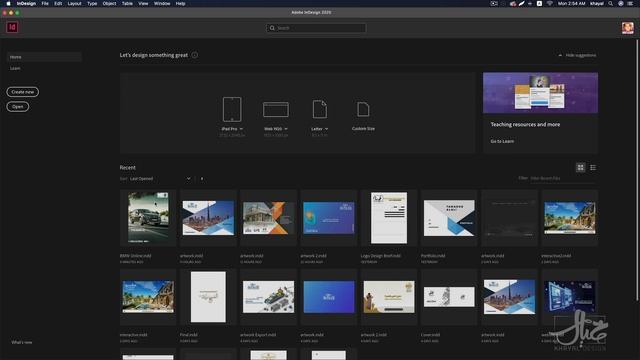
Task: Open the user profile avatar
Action: pos(628,28)
